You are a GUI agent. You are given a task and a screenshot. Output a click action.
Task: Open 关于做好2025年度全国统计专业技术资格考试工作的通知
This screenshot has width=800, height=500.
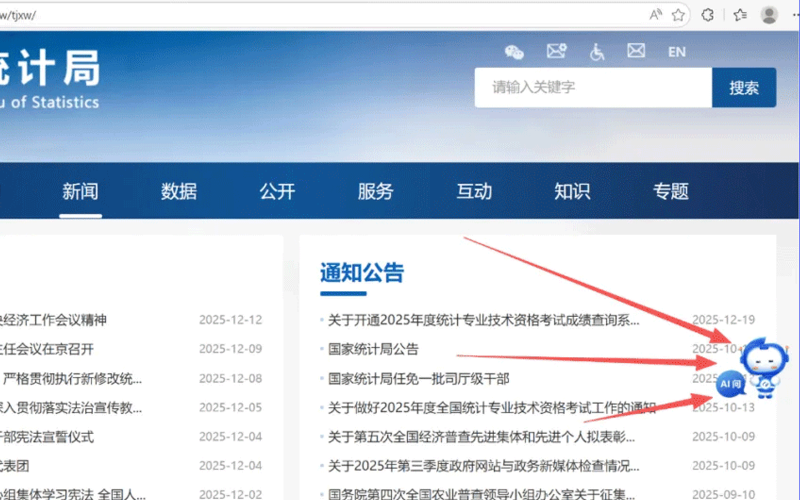coord(492,408)
